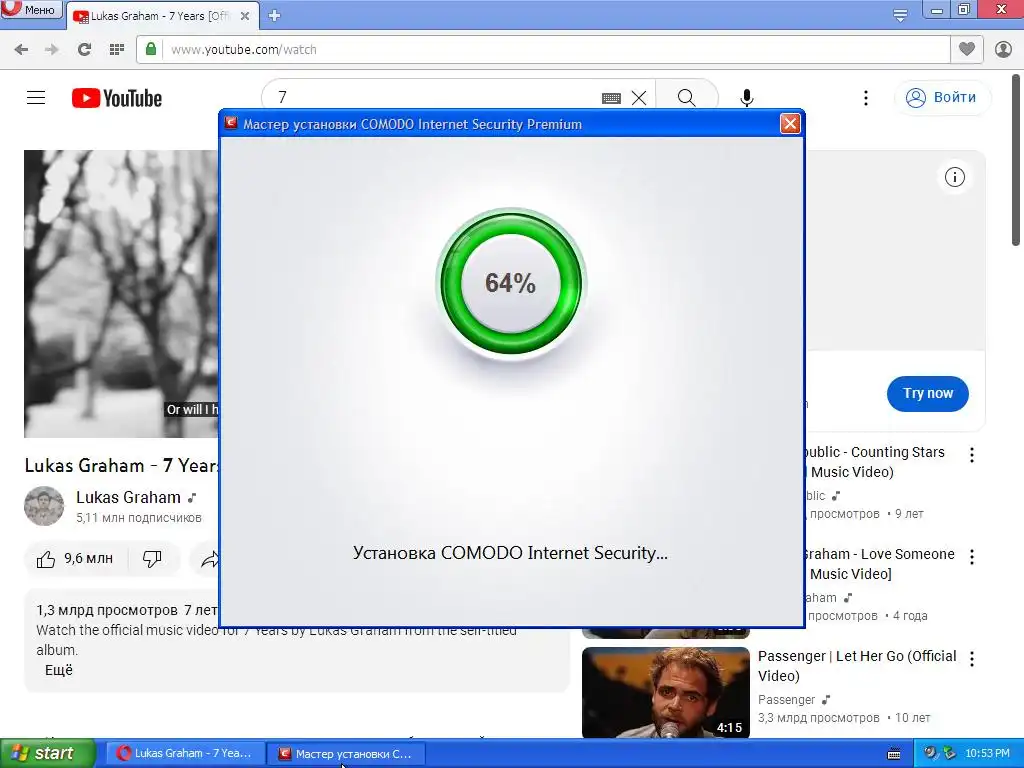
Task: Click the 5,11 млн подписчиков text
Action: coord(138,518)
